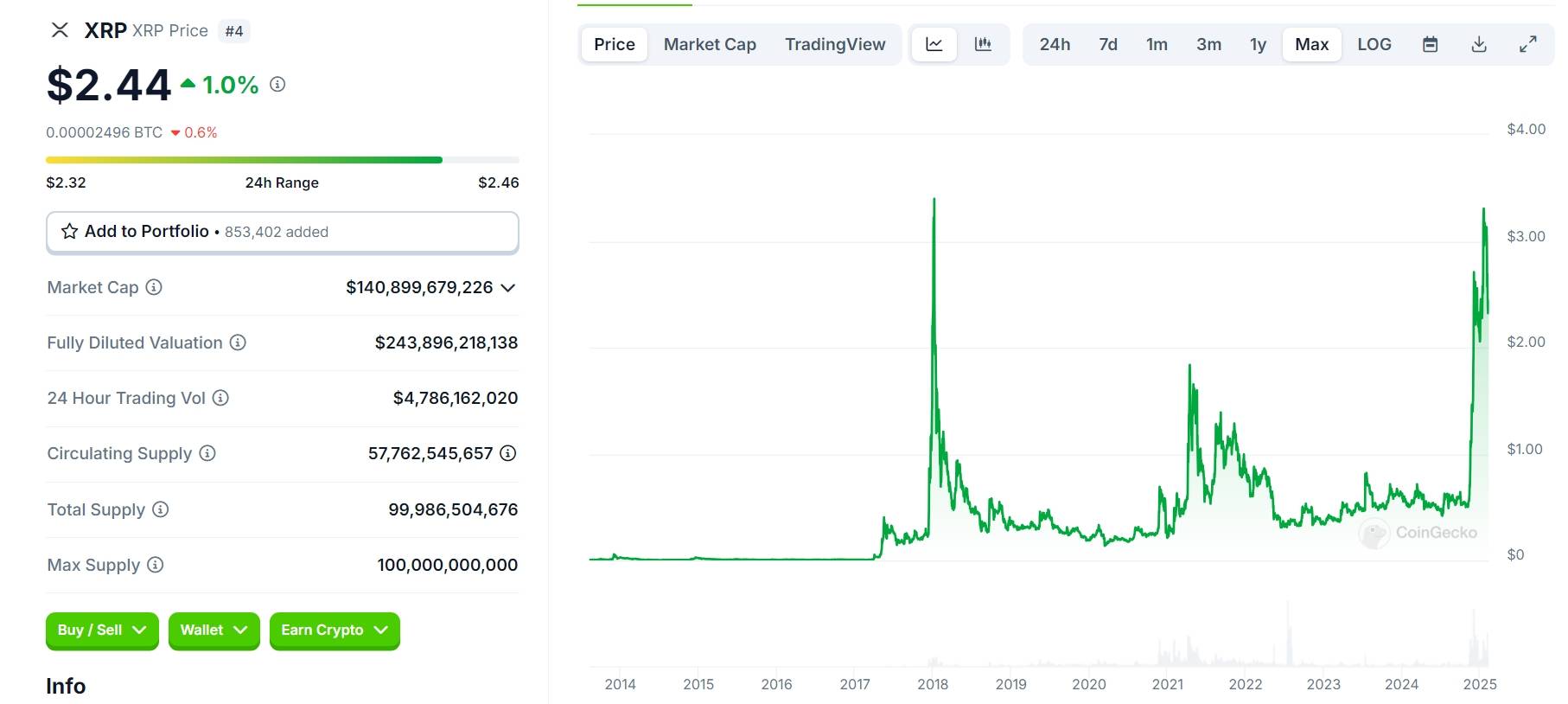Click the 2018 price peak on chart
Viewport: 1568px width, 704px height.
point(934,201)
